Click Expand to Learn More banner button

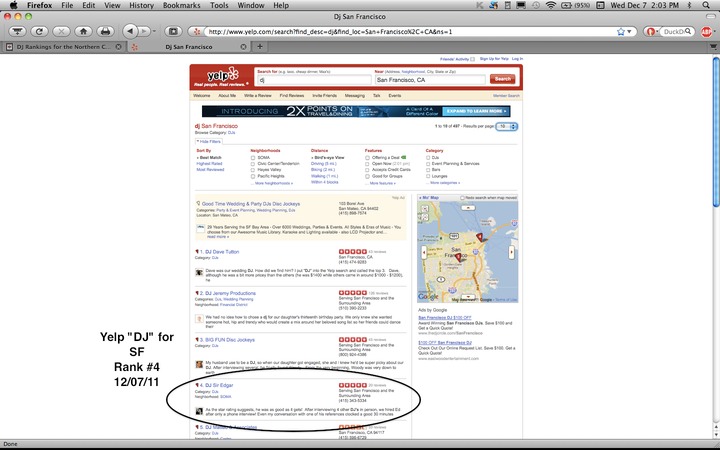476,111
